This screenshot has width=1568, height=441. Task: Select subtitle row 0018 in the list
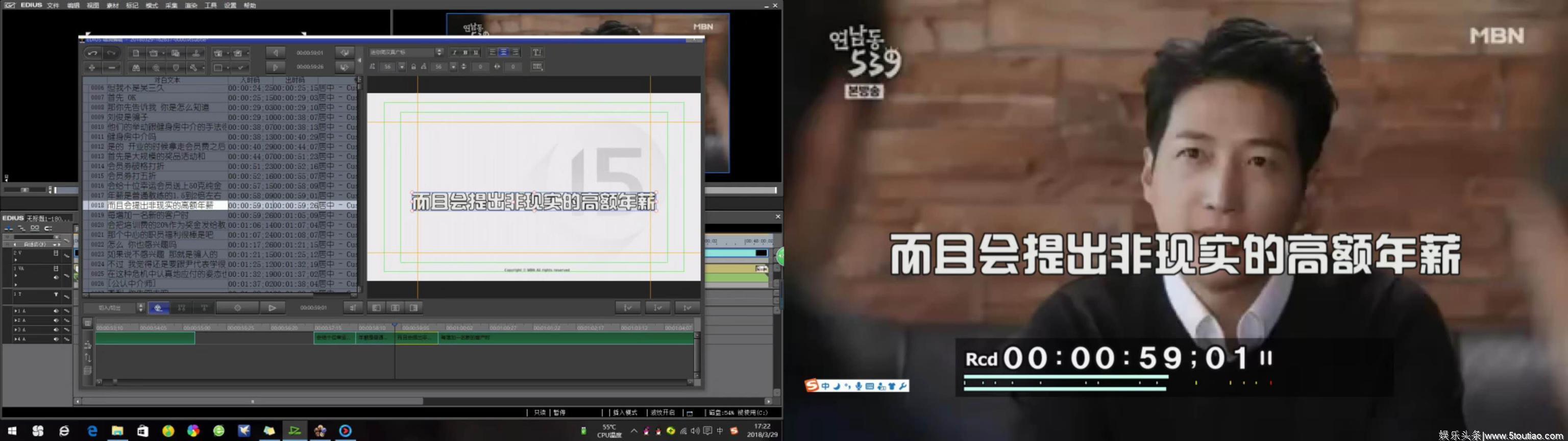220,205
